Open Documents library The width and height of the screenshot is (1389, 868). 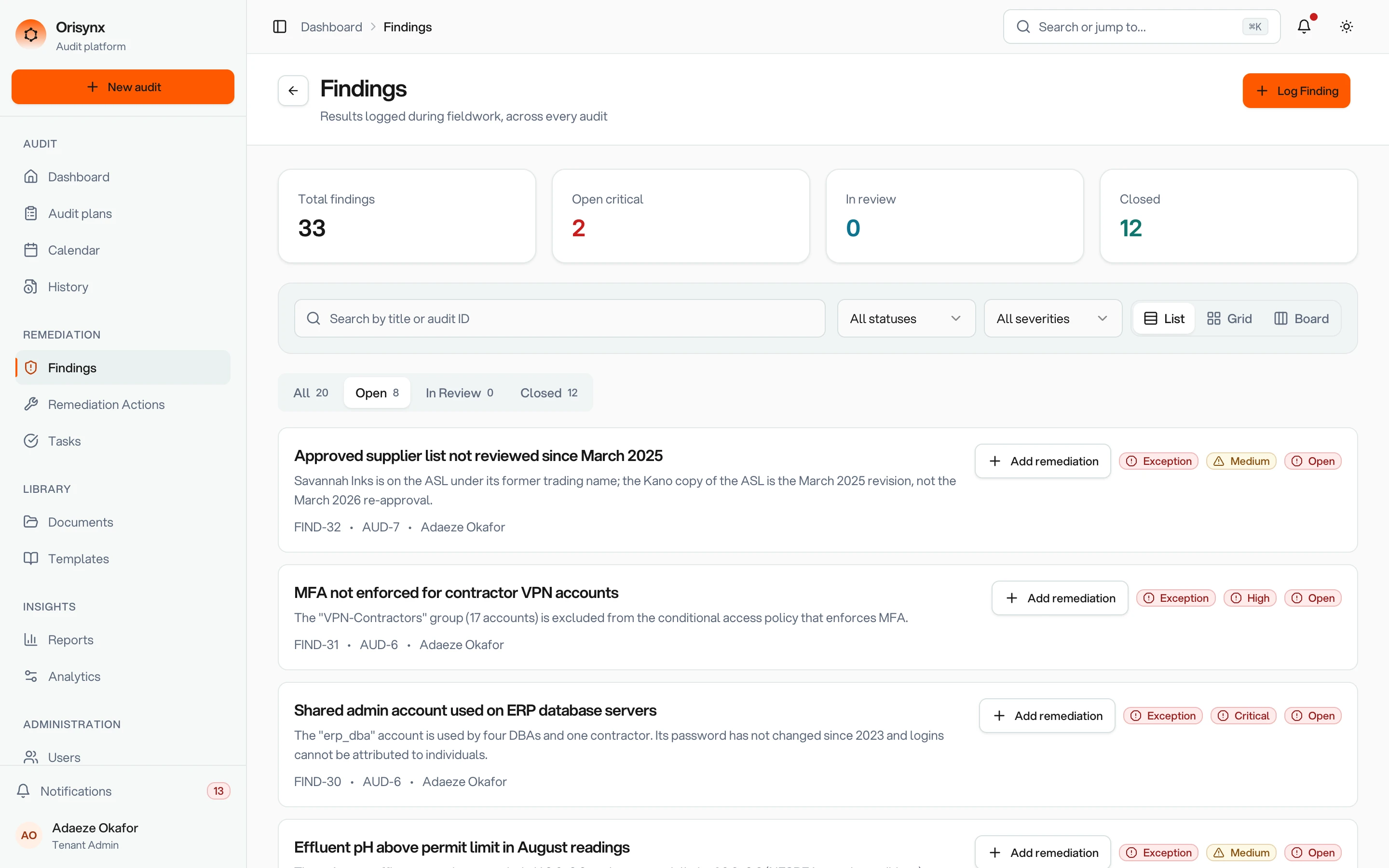click(x=123, y=522)
